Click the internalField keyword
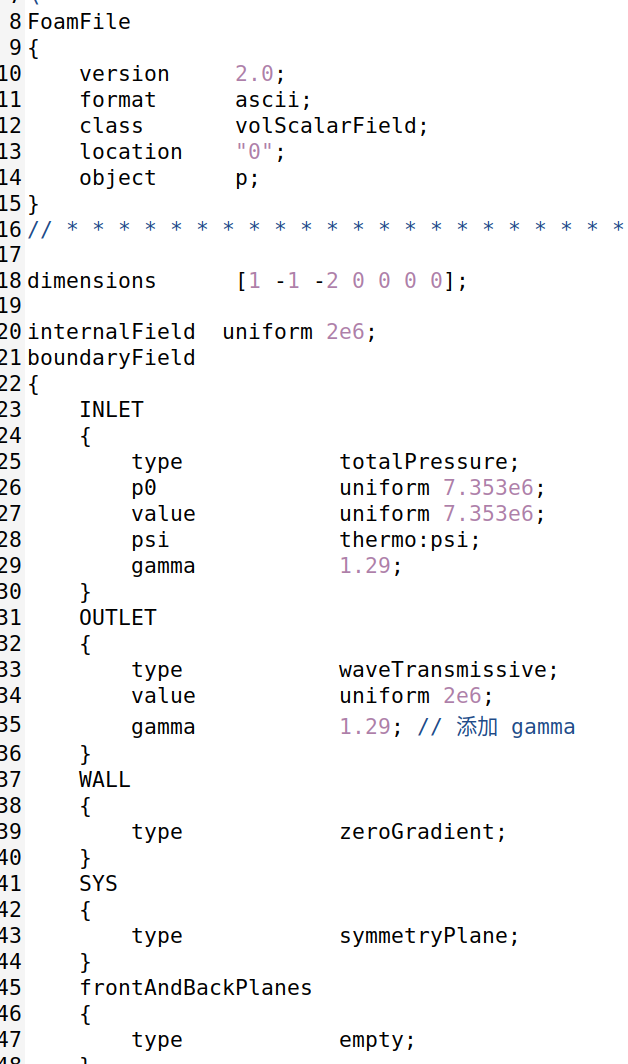 111,332
